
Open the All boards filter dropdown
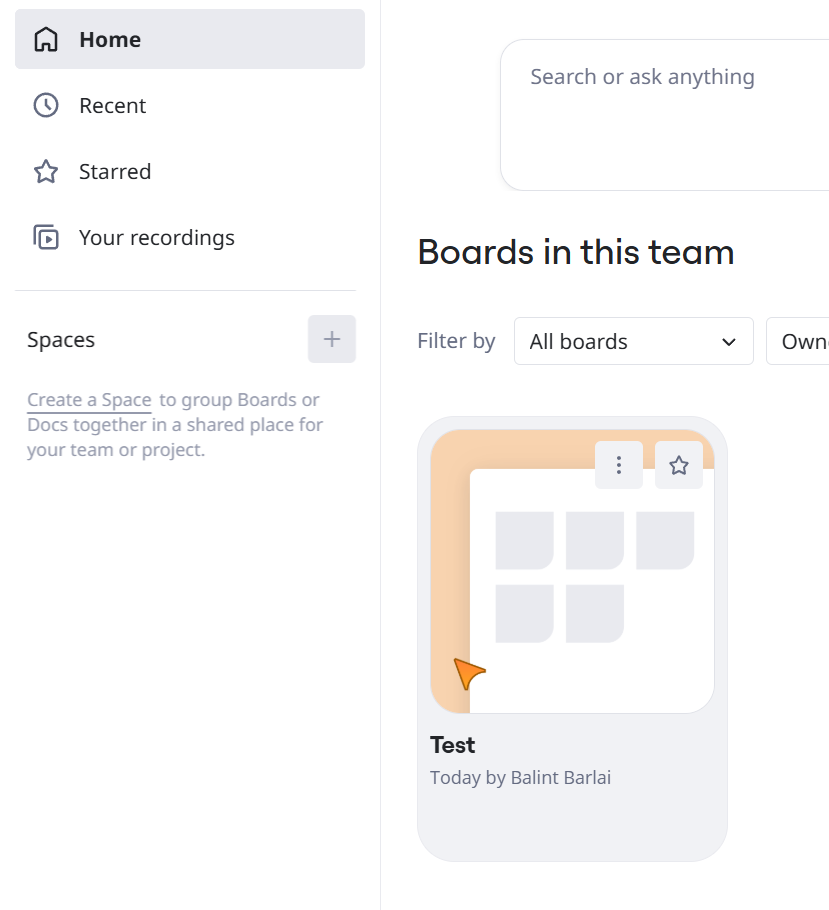[x=633, y=341]
